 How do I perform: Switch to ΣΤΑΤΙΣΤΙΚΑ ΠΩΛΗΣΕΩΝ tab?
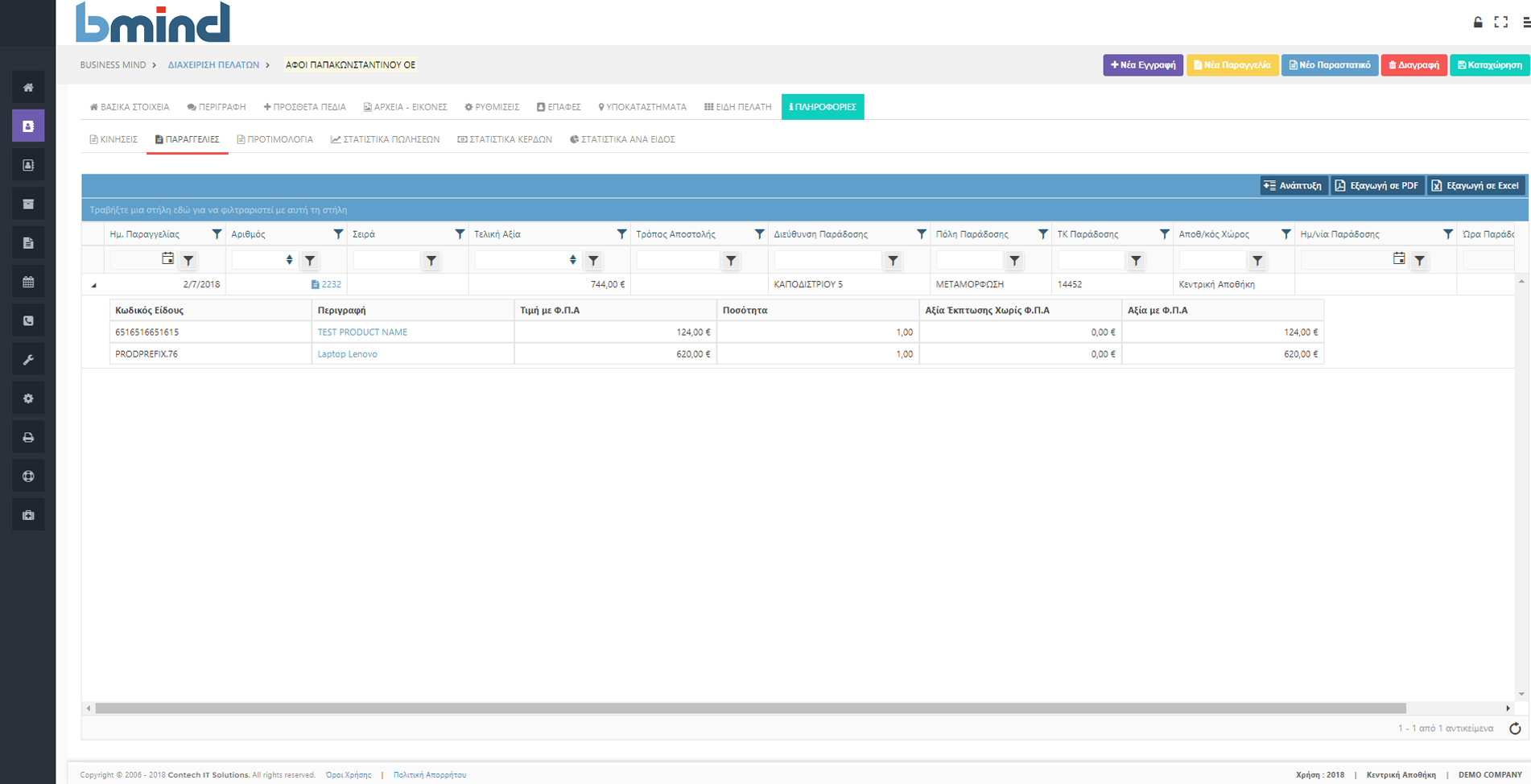point(385,139)
